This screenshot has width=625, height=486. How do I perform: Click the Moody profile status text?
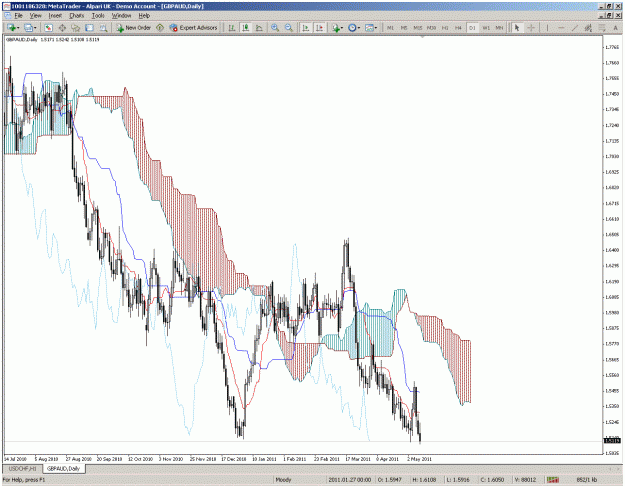tap(283, 480)
